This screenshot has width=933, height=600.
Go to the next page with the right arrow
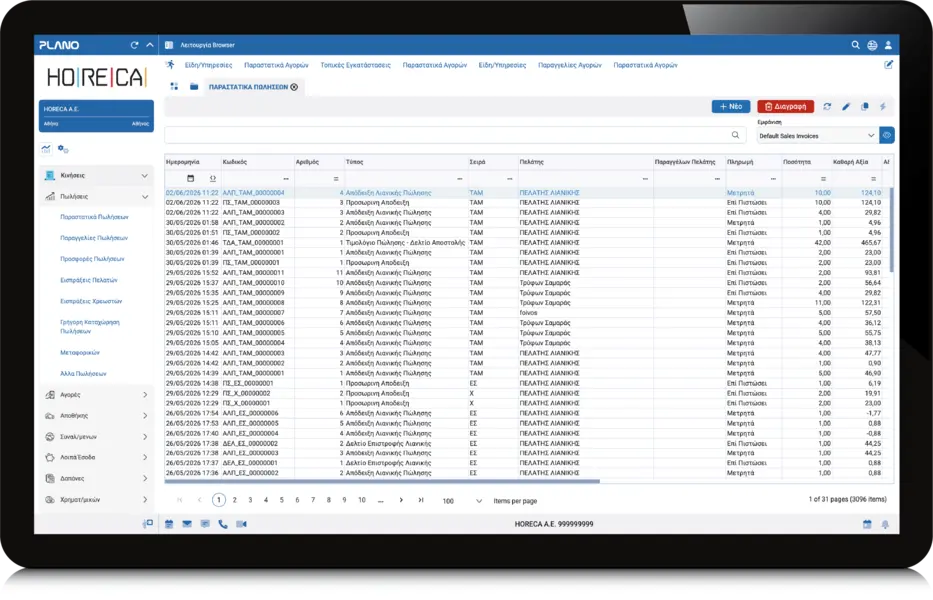pyautogui.click(x=401, y=500)
